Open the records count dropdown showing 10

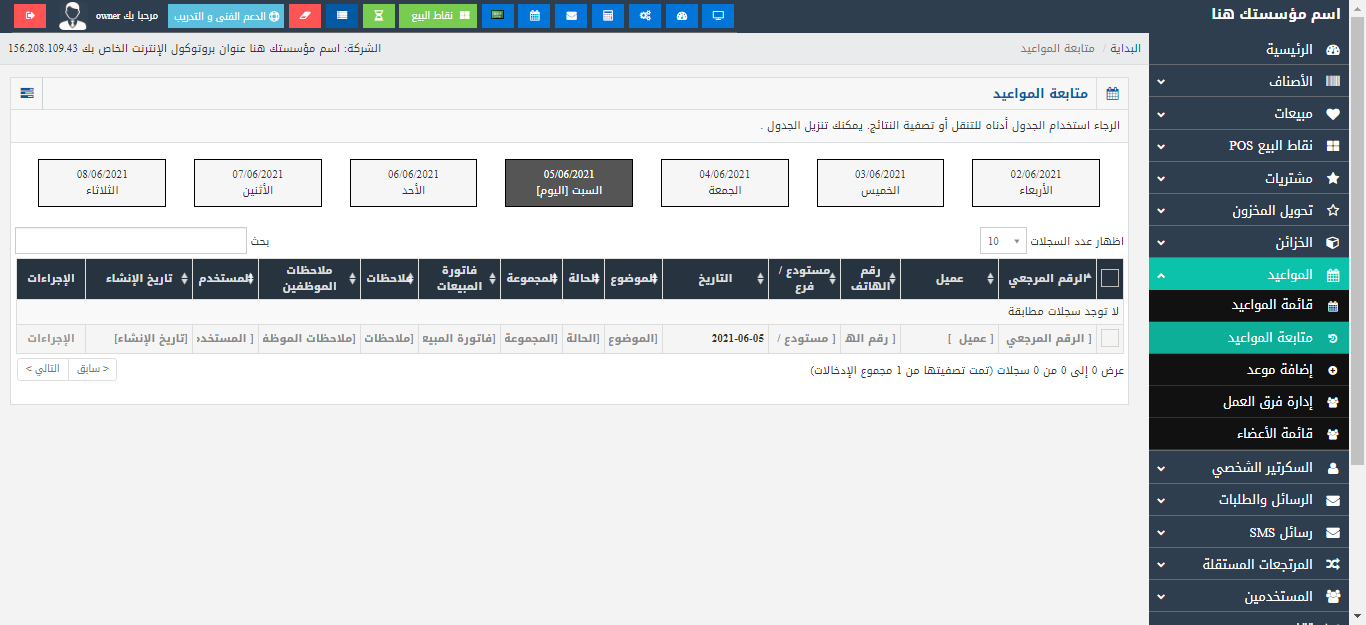pos(1005,241)
